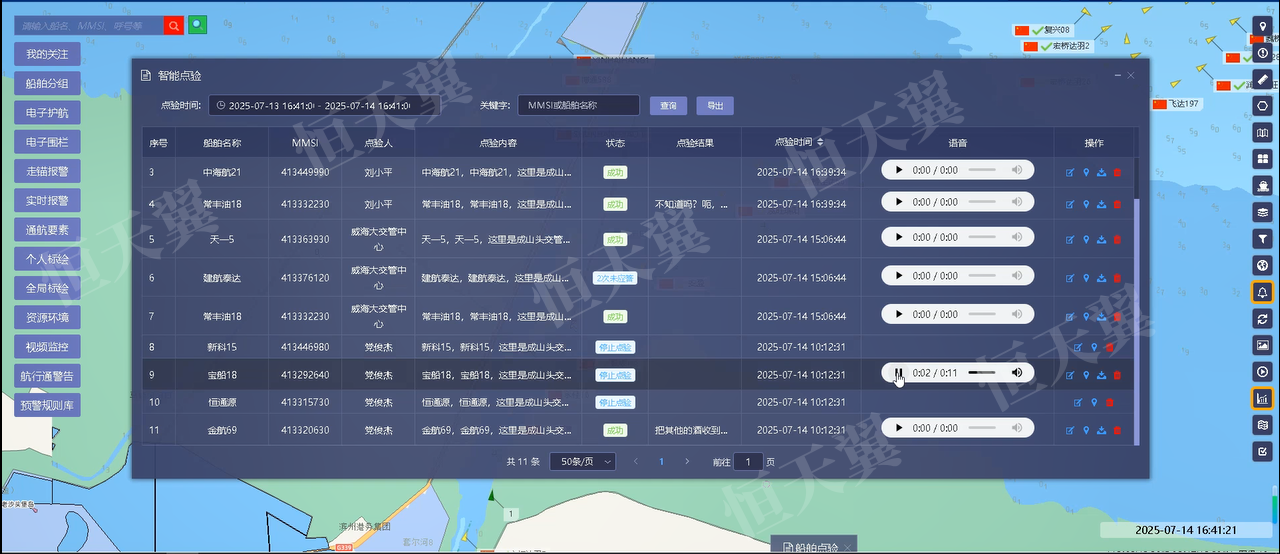The height and width of the screenshot is (554, 1280).
Task: Open the picture image tool in right toolbar
Action: pos(1263,345)
